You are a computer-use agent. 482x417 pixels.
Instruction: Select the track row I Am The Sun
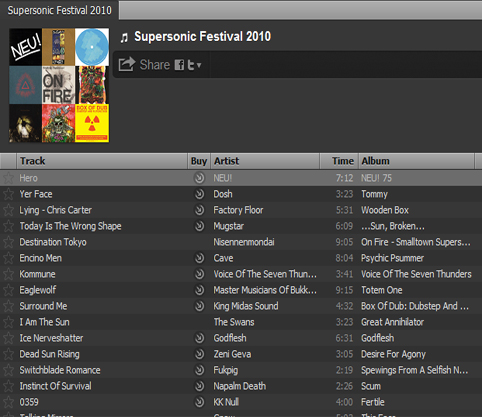[x=241, y=322]
